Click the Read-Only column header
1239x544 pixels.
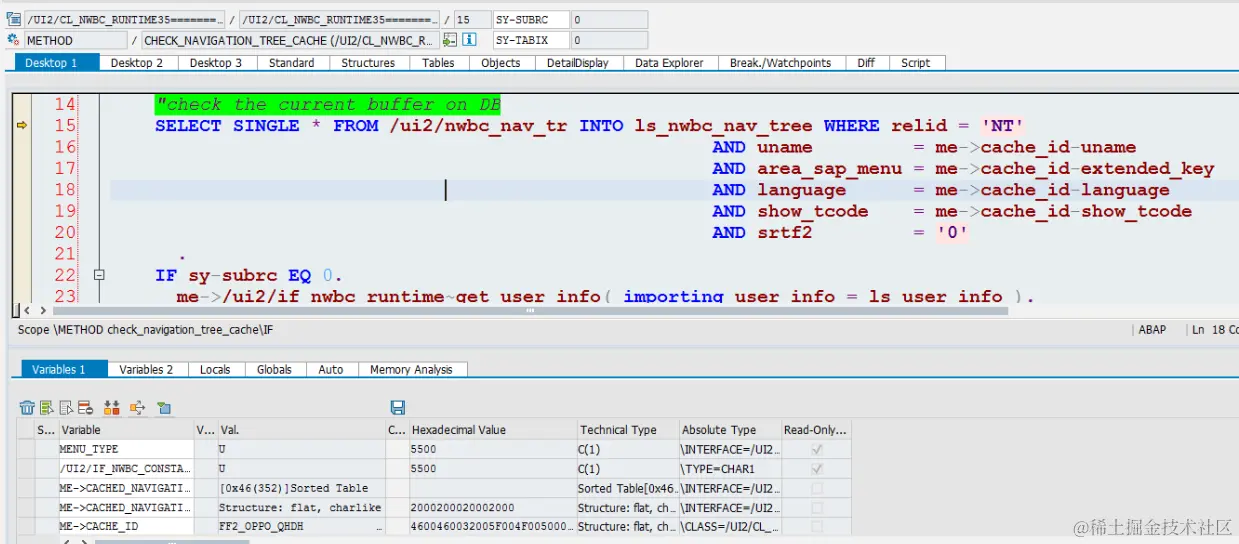[816, 430]
